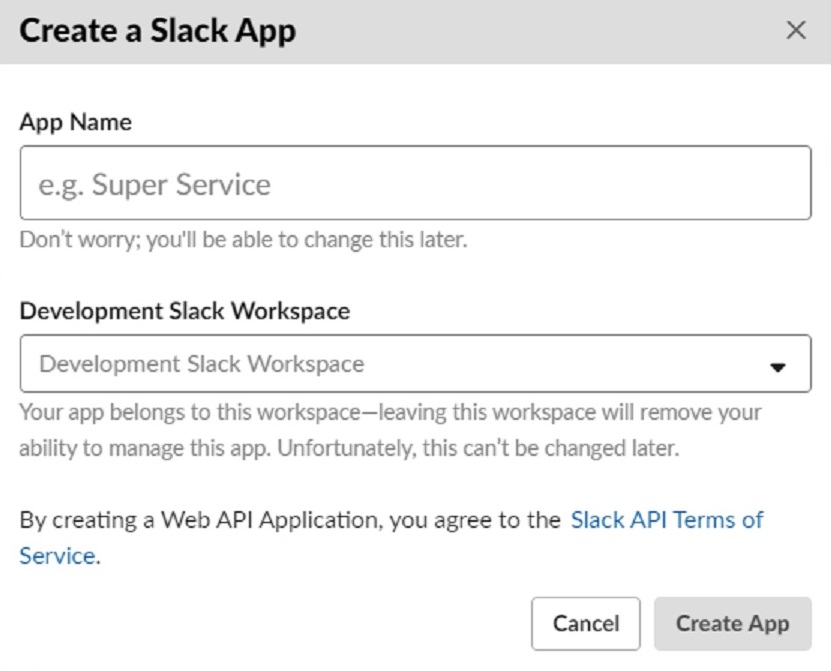Click the "e.g. Super Service" placeholder text
Screen dimensions: 831x671
tap(154, 184)
